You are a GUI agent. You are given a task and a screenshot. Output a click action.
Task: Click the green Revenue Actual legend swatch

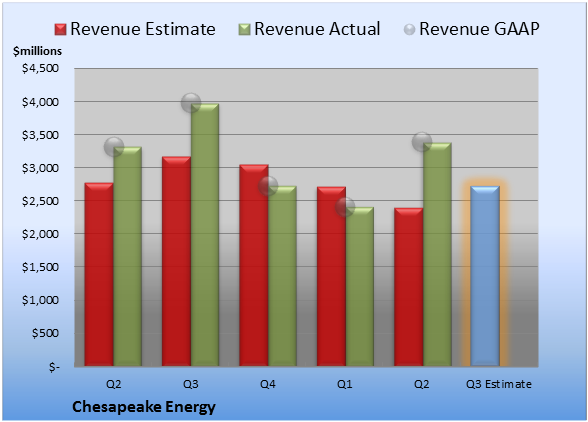pyautogui.click(x=244, y=30)
